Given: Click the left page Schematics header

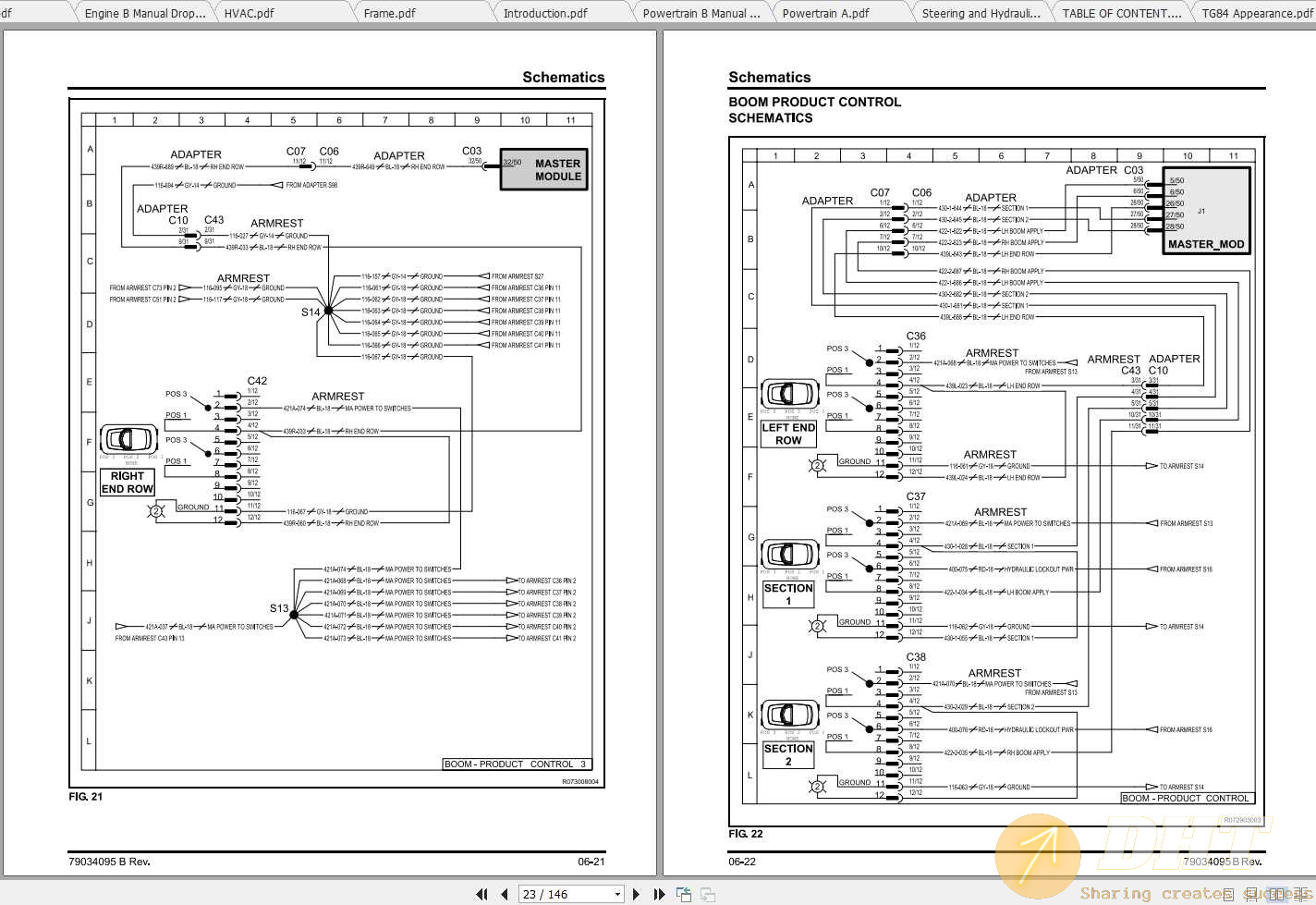Looking at the screenshot, I should 563,78.
